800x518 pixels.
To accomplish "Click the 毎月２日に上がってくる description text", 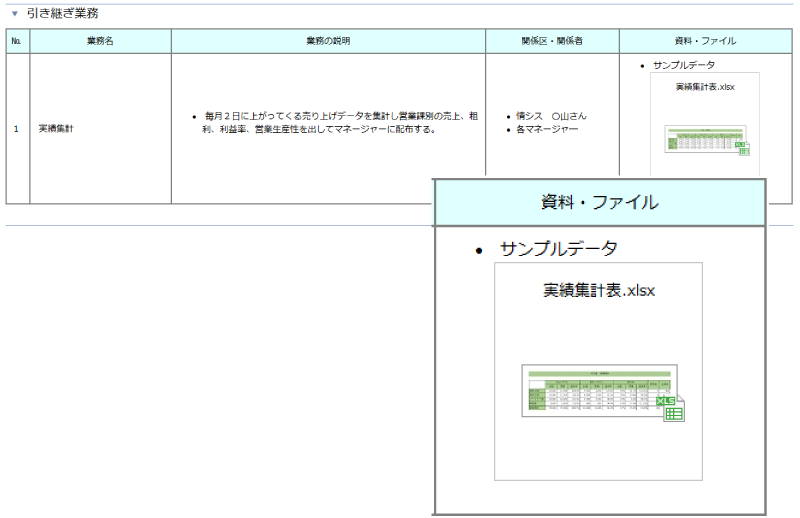I will (x=340, y=122).
